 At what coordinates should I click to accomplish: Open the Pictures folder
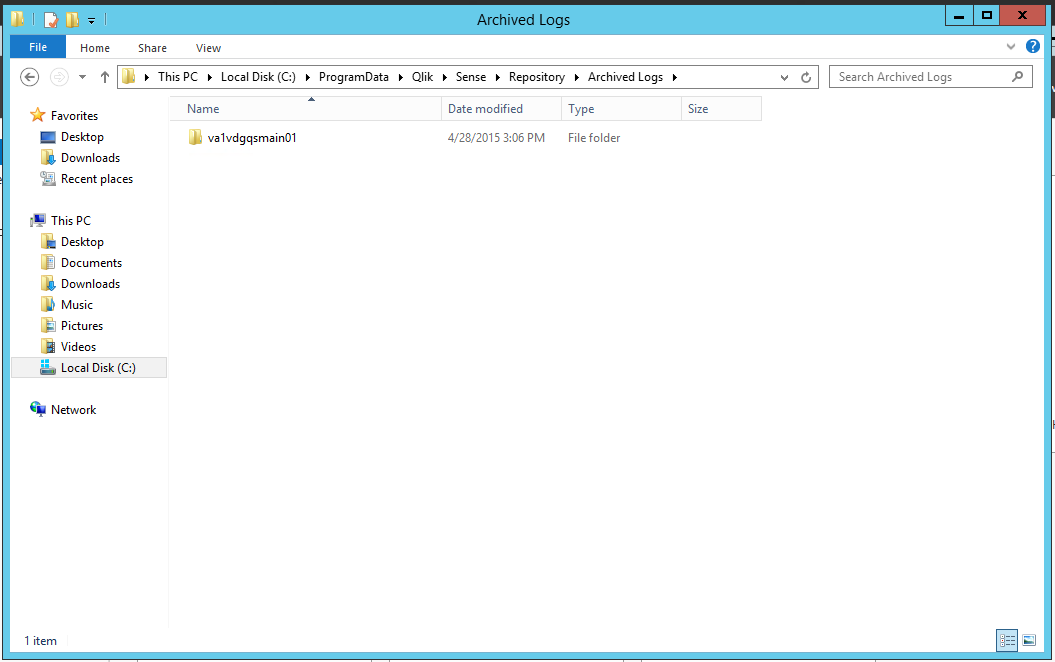(x=82, y=326)
